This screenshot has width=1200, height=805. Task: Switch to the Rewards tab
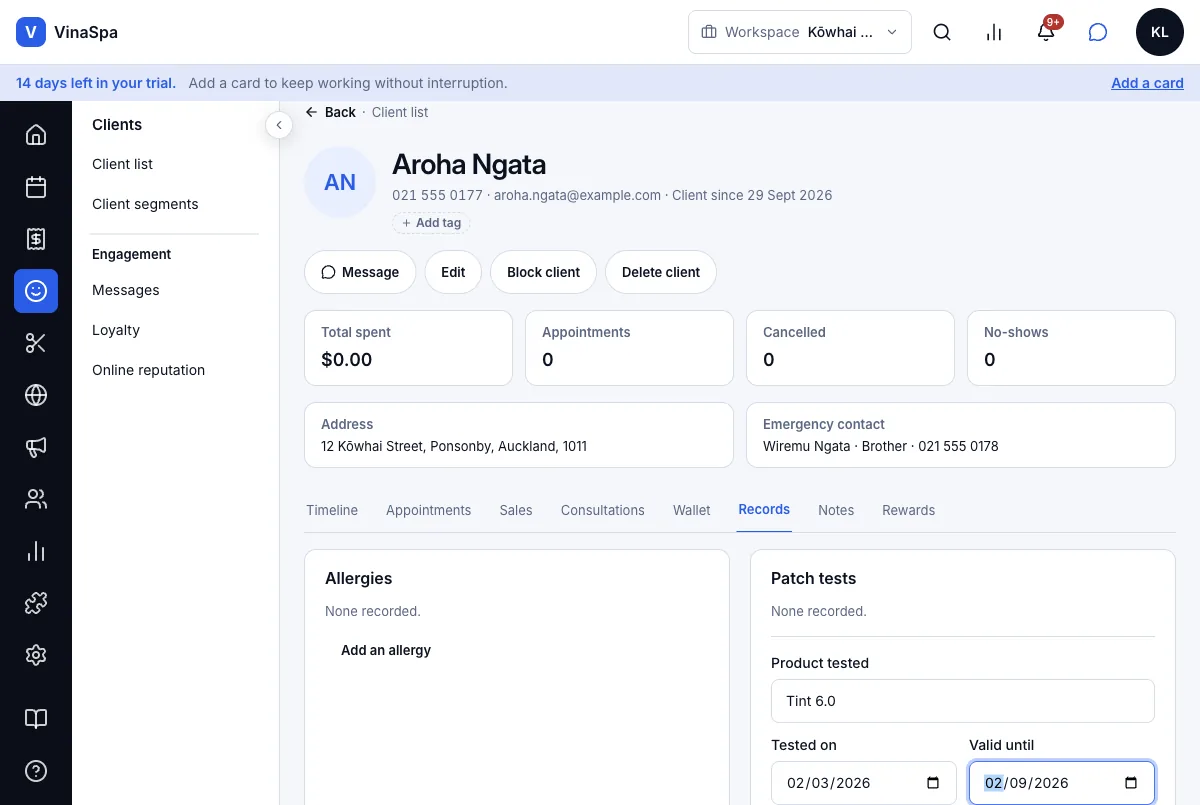[x=909, y=510]
